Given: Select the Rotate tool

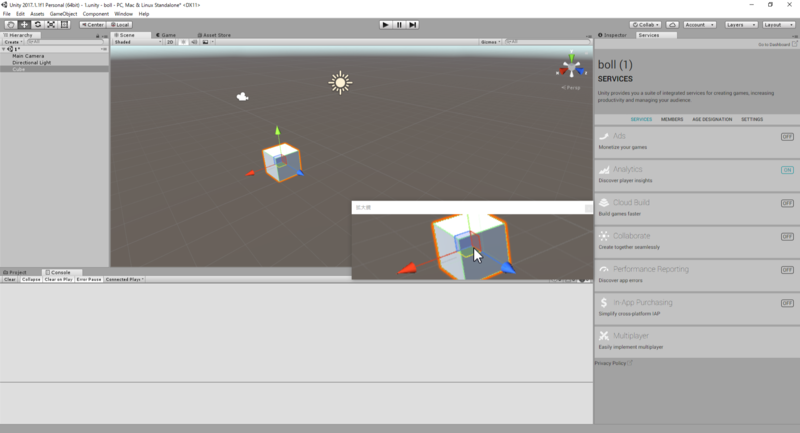Looking at the screenshot, I should coord(38,24).
